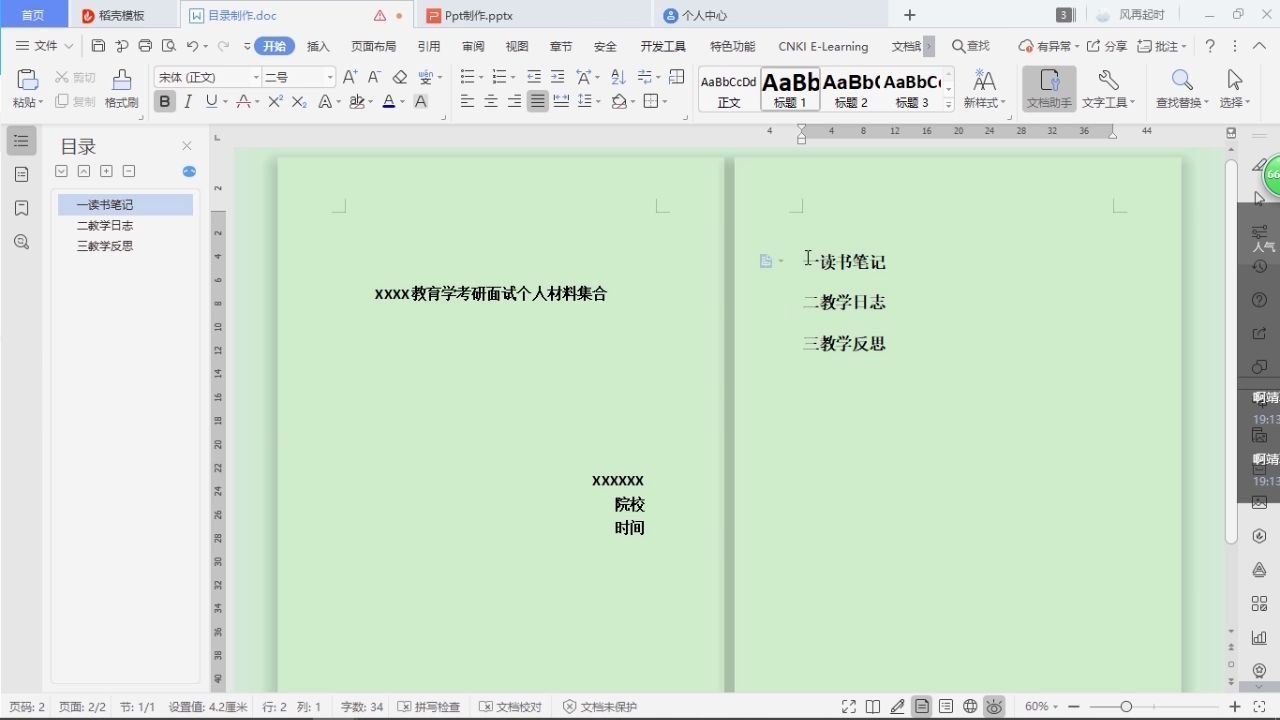
Task: Click the Print icon in quick toolbar
Action: pyautogui.click(x=145, y=46)
